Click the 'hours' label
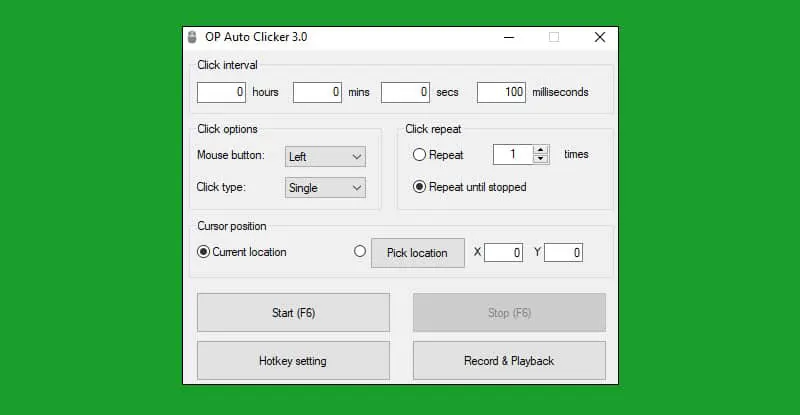This screenshot has height=415, width=800. click(265, 92)
